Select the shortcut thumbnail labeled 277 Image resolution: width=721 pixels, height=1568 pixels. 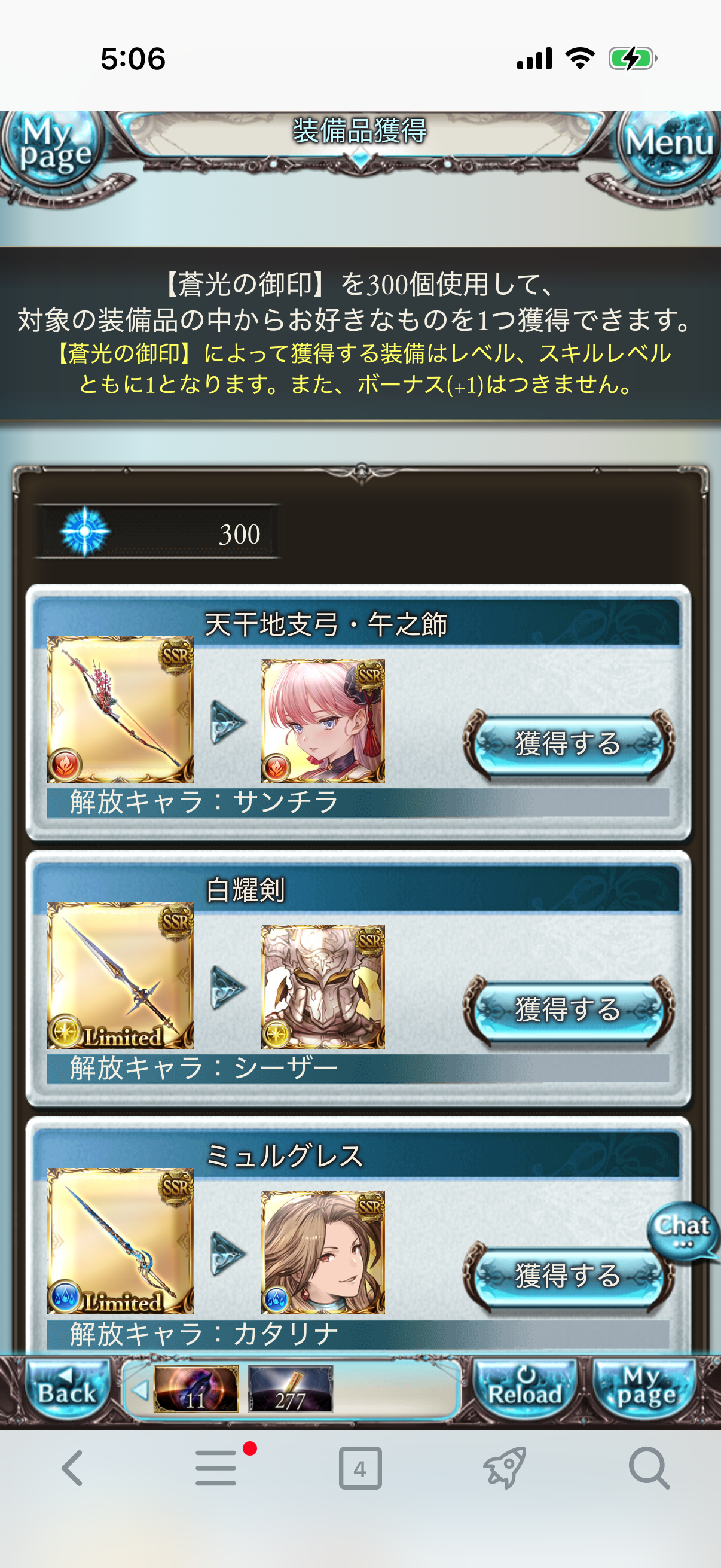pyautogui.click(x=290, y=1389)
